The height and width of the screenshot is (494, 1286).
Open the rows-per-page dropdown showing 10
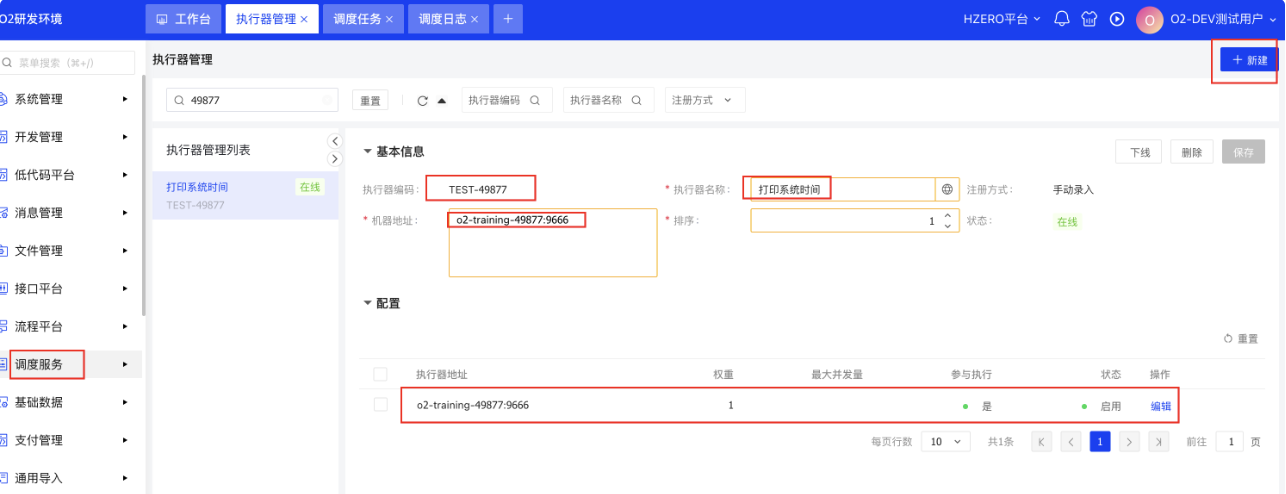945,441
